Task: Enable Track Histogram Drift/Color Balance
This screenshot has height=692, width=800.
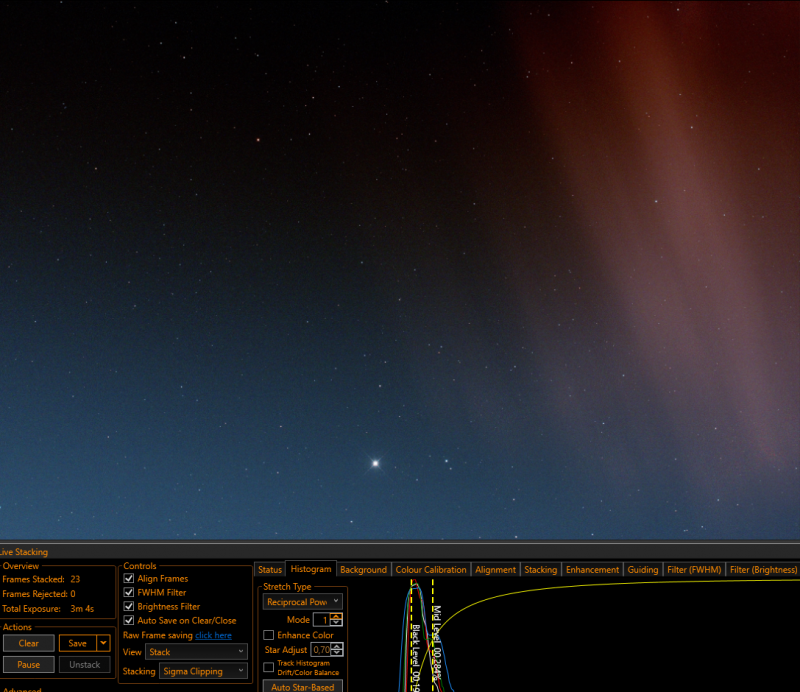Action: point(268,668)
